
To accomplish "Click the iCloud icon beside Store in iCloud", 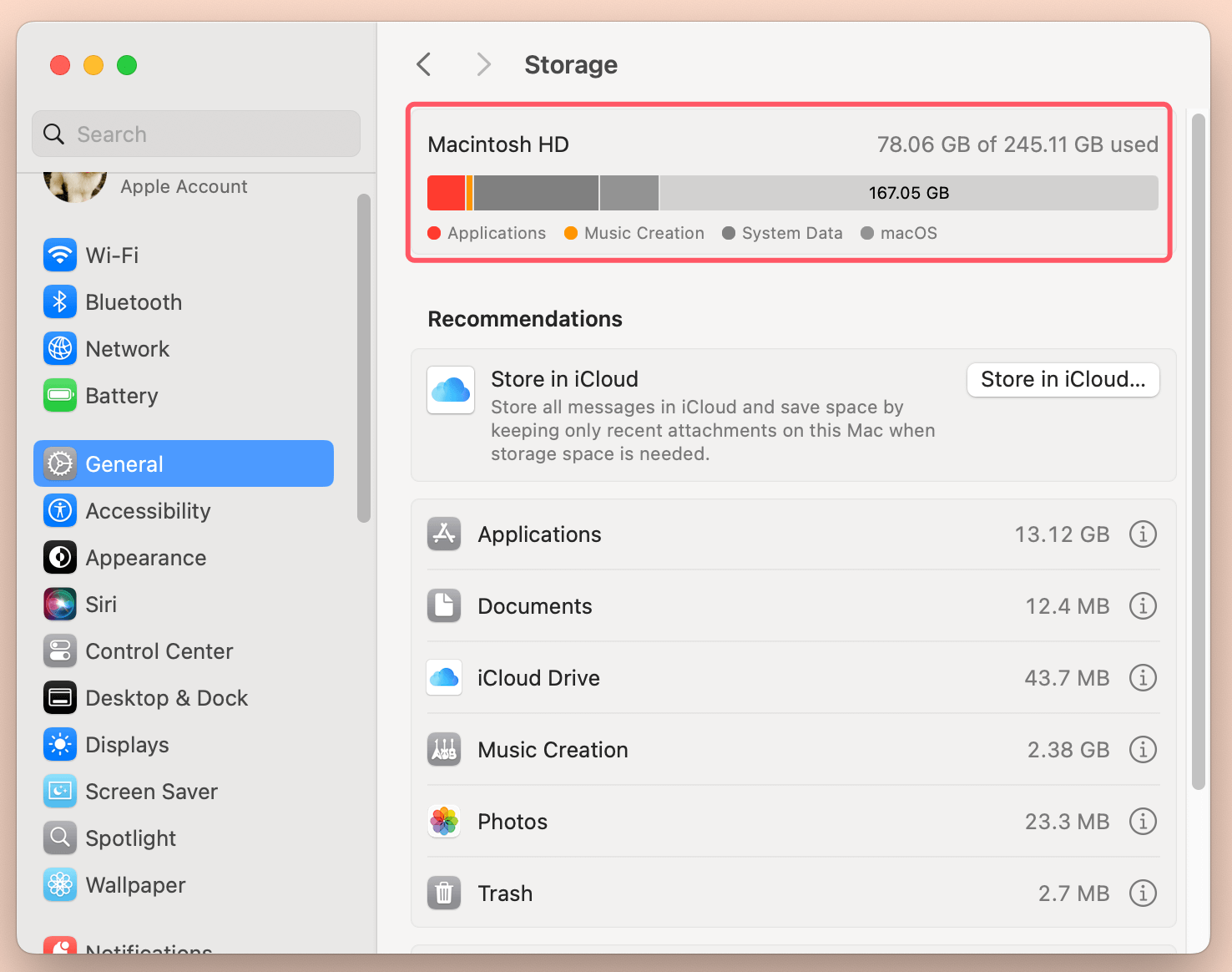I will pyautogui.click(x=451, y=390).
